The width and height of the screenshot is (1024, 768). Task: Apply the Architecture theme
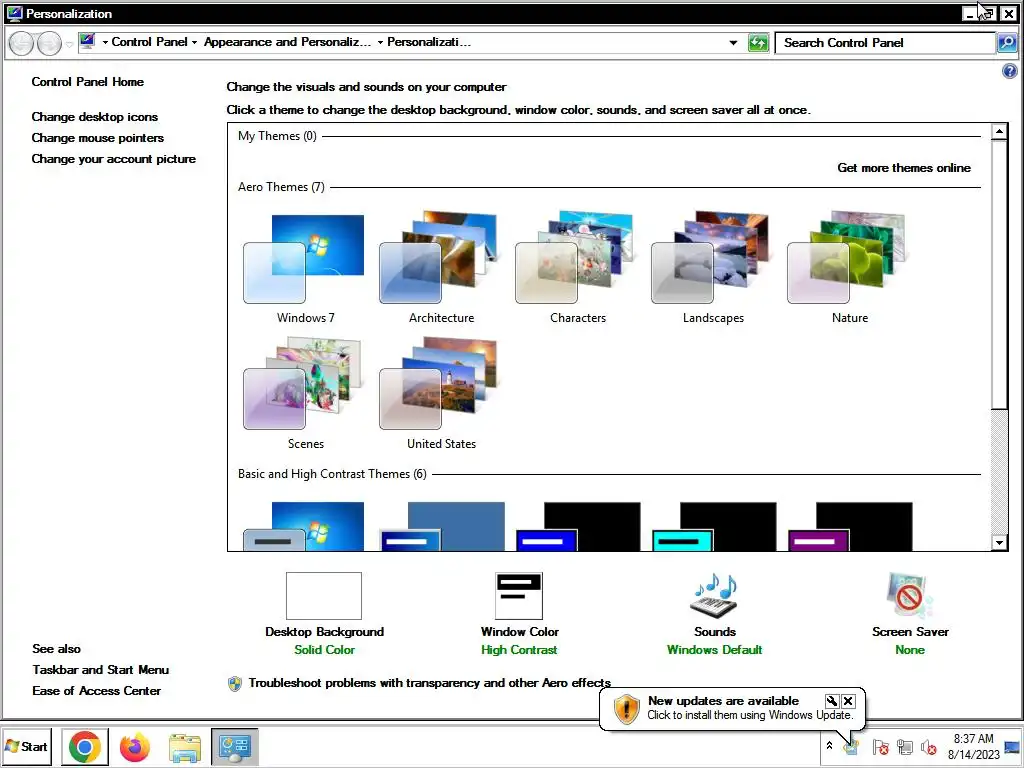[441, 268]
